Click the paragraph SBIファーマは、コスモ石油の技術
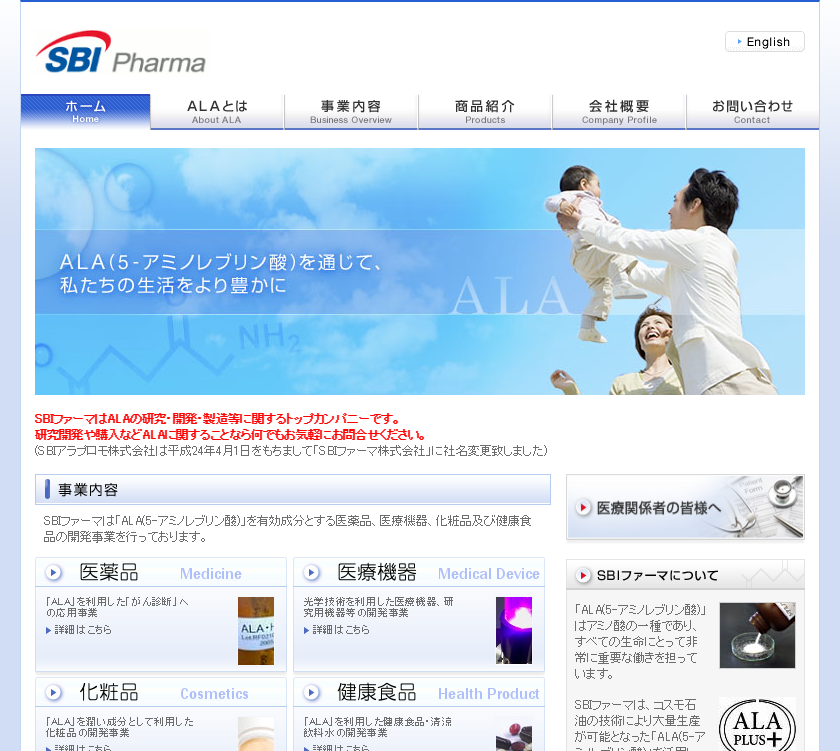The width and height of the screenshot is (840, 751). [x=640, y=725]
